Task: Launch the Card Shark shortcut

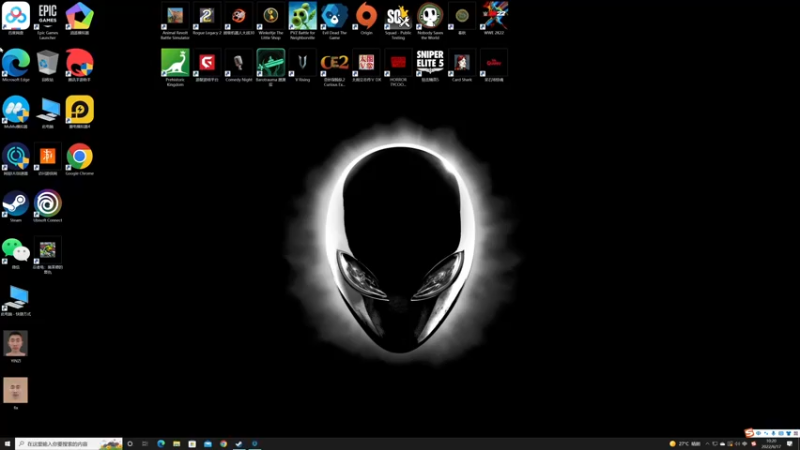Action: pyautogui.click(x=462, y=65)
